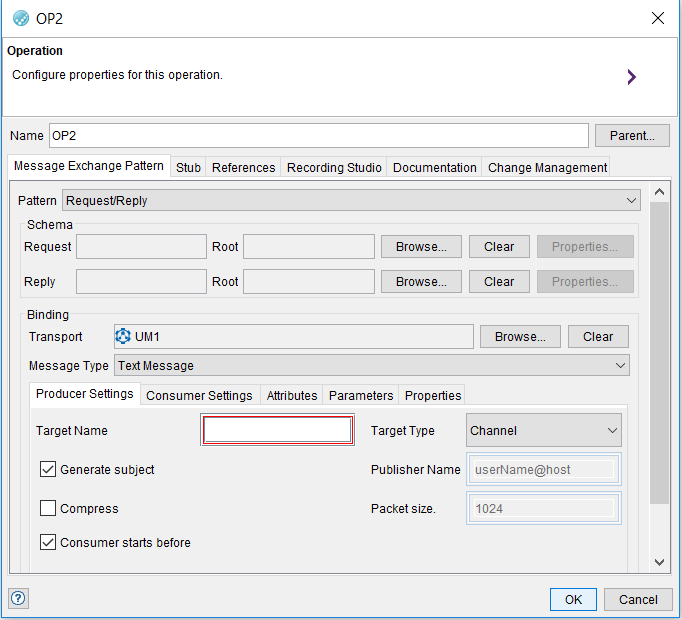Toggle Consumer starts before checkbox
The image size is (682, 620).
coord(48,543)
